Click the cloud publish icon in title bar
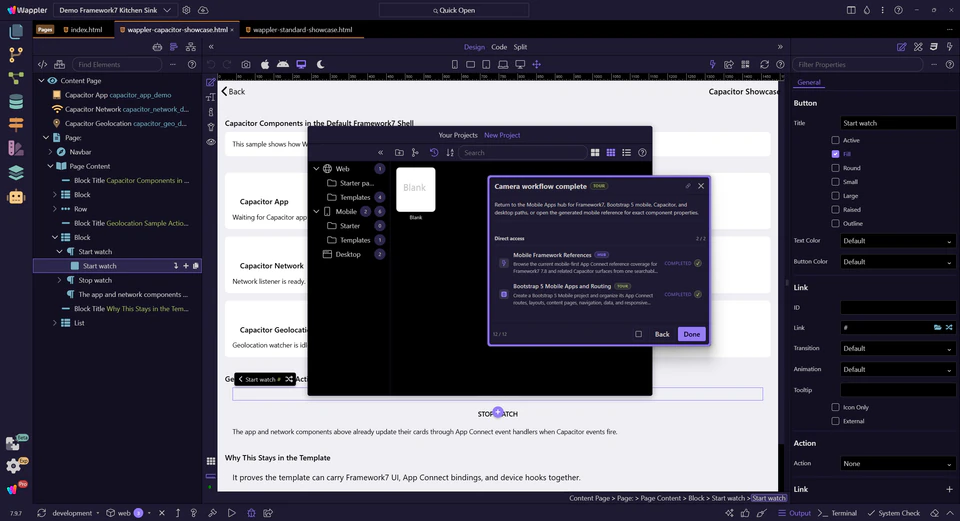The image size is (960, 521). pyautogui.click(x=203, y=10)
